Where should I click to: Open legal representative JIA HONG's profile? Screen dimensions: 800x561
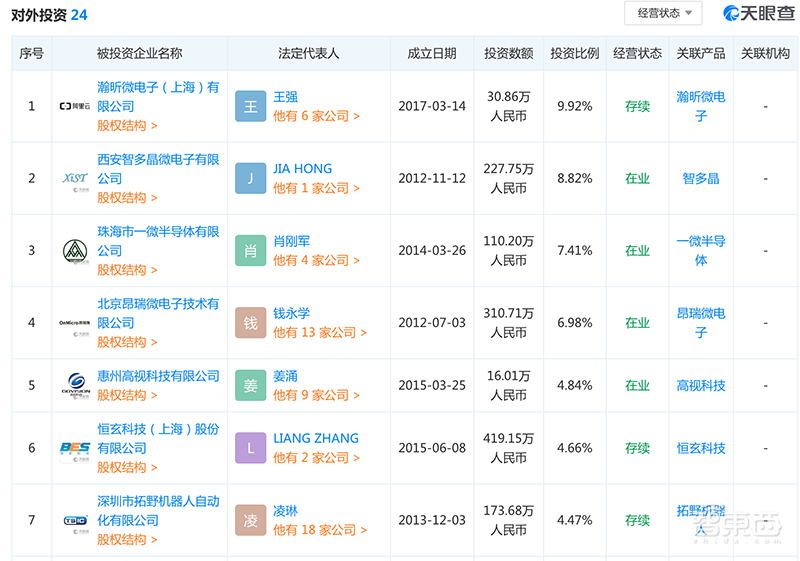[x=302, y=169]
